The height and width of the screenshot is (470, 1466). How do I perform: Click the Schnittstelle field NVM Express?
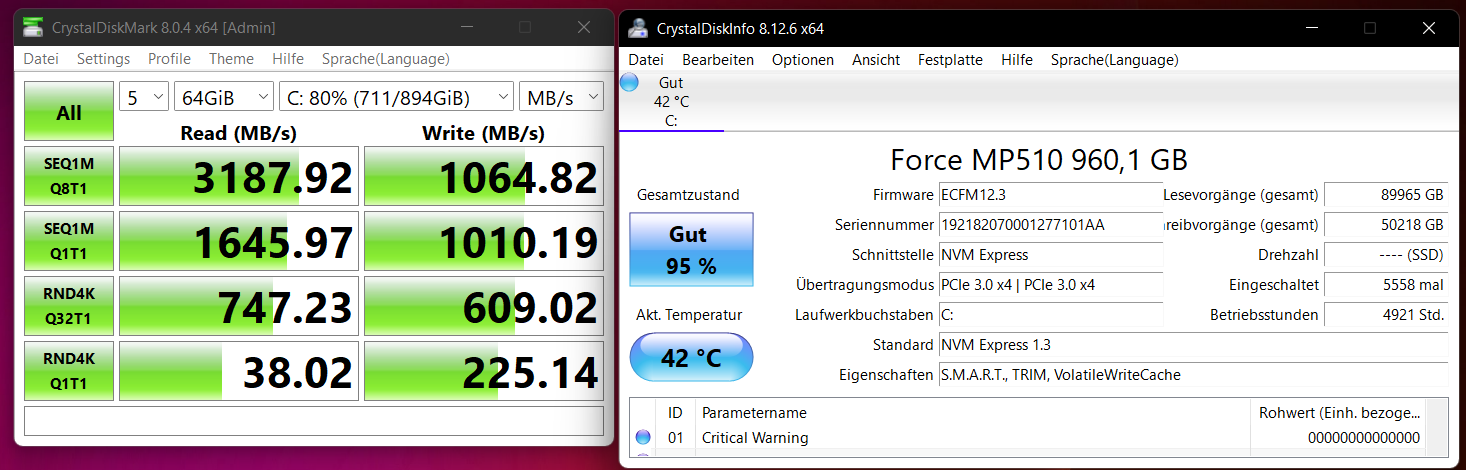click(x=1050, y=255)
